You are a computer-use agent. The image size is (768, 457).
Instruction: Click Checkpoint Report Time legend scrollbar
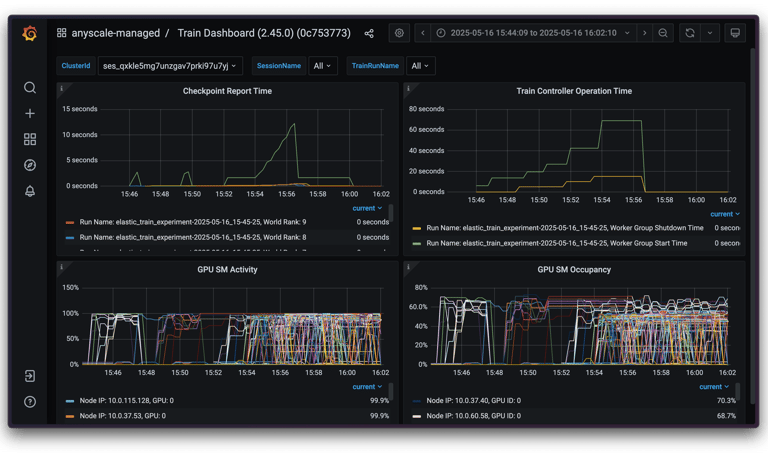point(391,214)
